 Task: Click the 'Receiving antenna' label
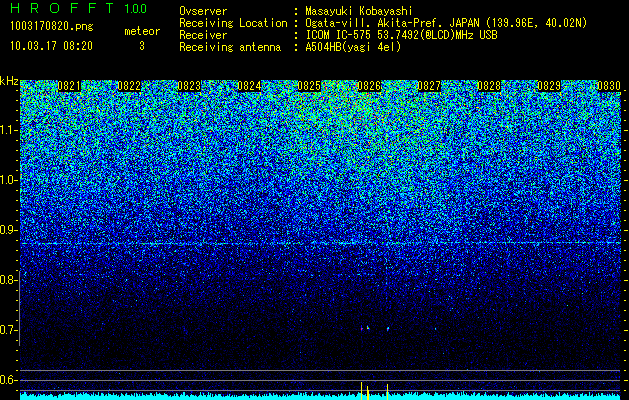(x=230, y=47)
